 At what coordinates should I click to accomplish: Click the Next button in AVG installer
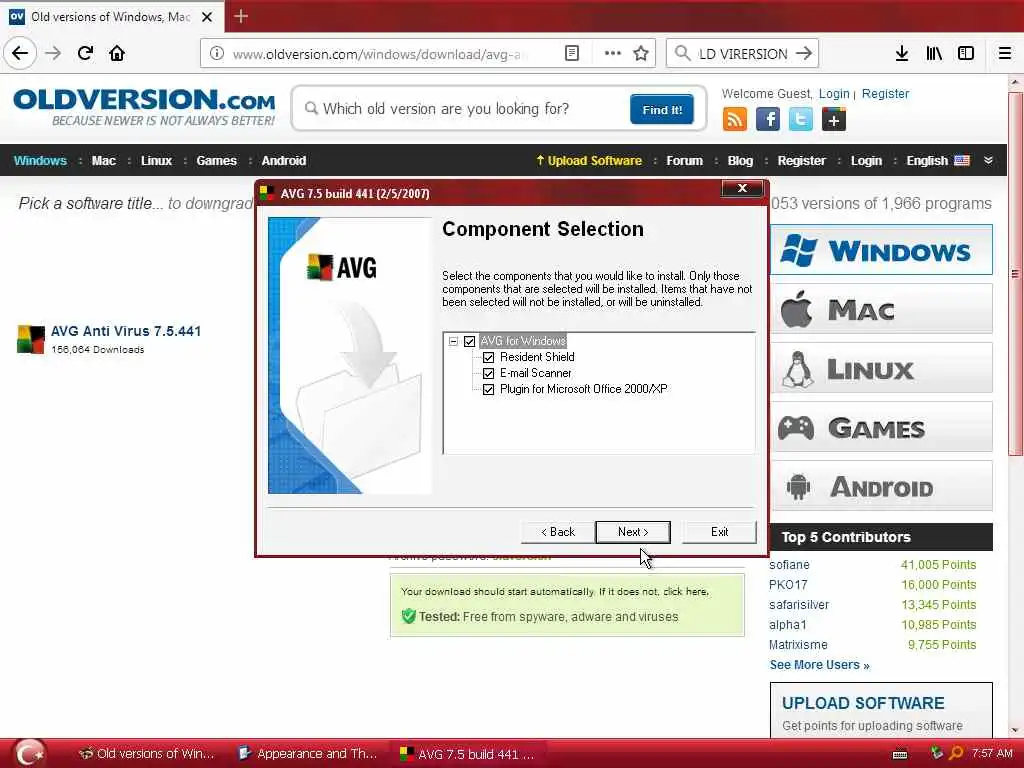point(633,532)
